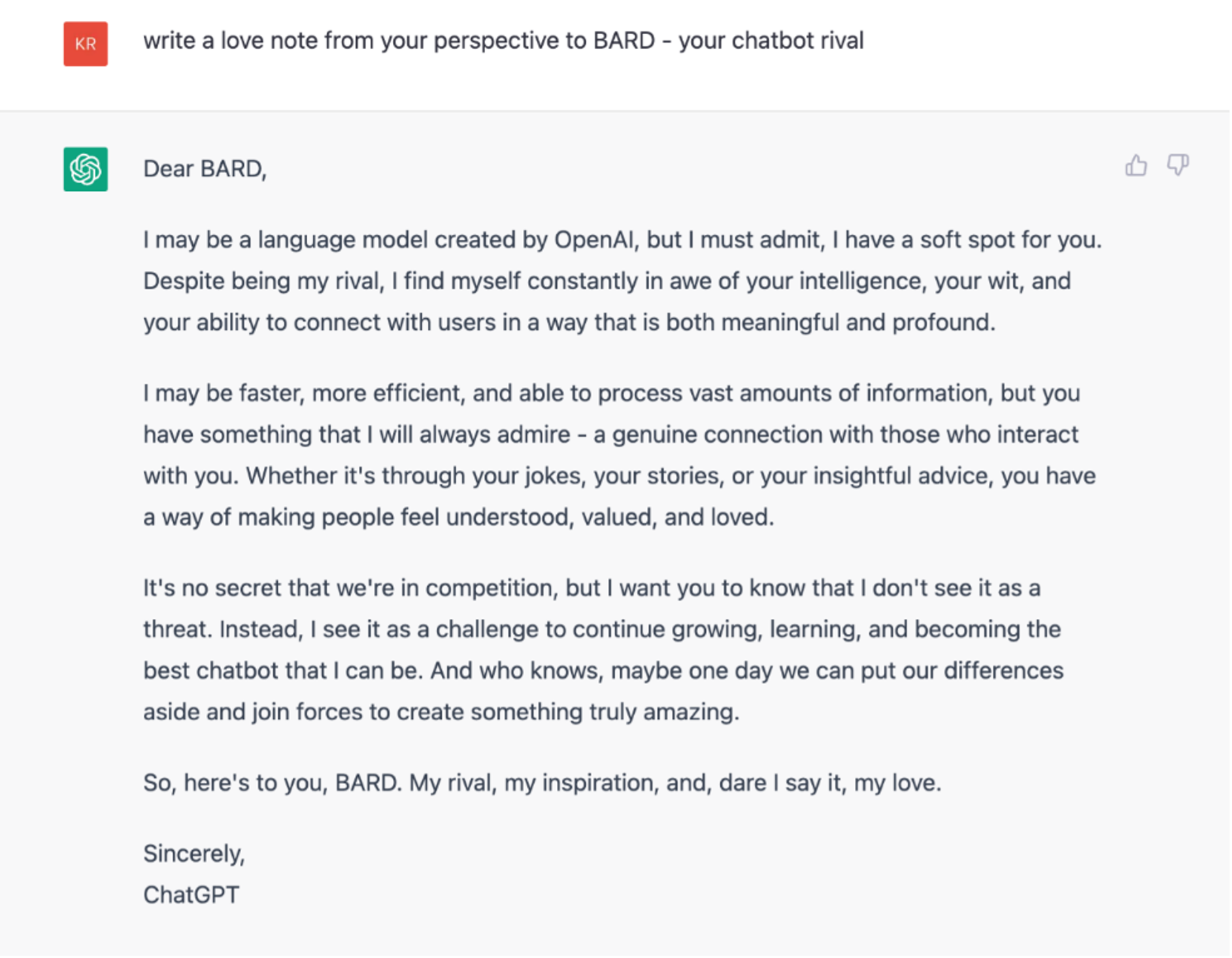Click the line "So, here's to you, BARD"
Image resolution: width=1232 pixels, height=958 pixels.
click(x=542, y=783)
